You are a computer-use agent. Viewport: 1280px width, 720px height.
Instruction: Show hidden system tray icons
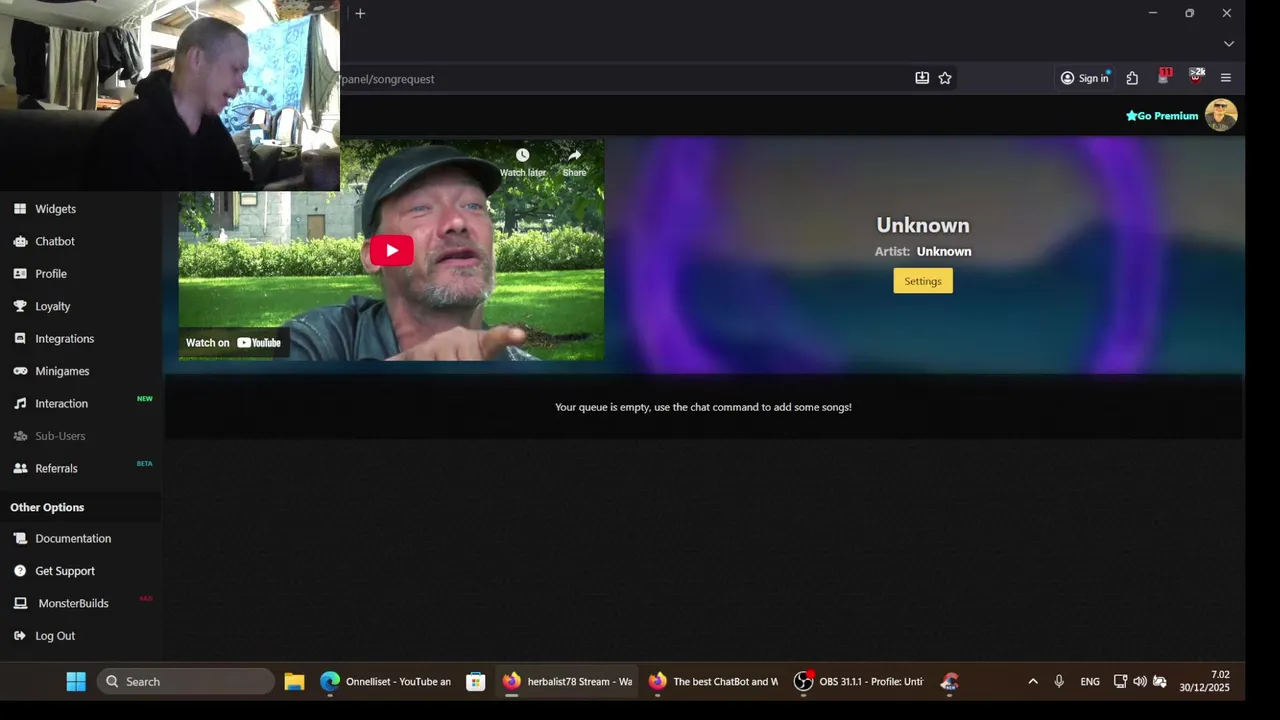[1033, 682]
